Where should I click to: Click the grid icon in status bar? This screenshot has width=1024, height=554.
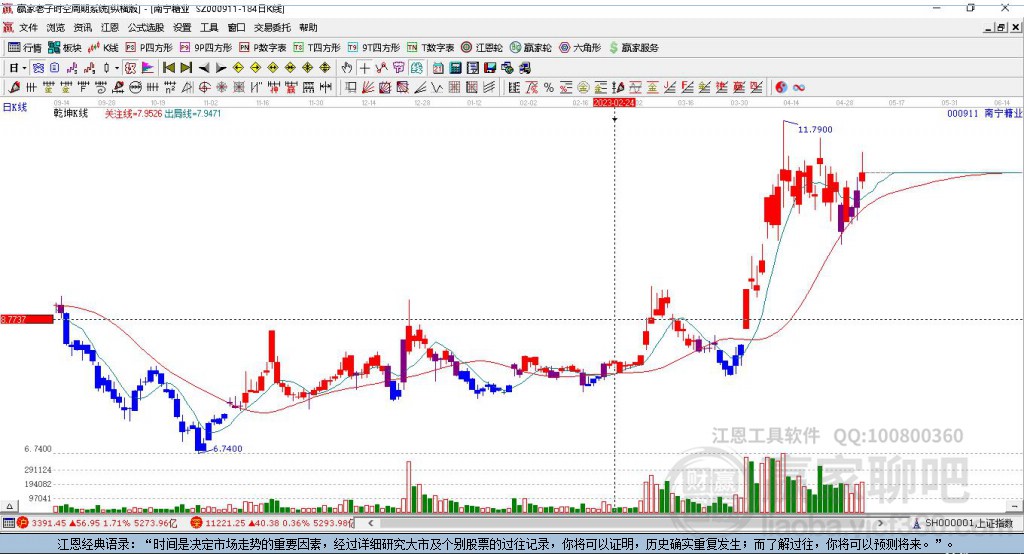coord(8,523)
